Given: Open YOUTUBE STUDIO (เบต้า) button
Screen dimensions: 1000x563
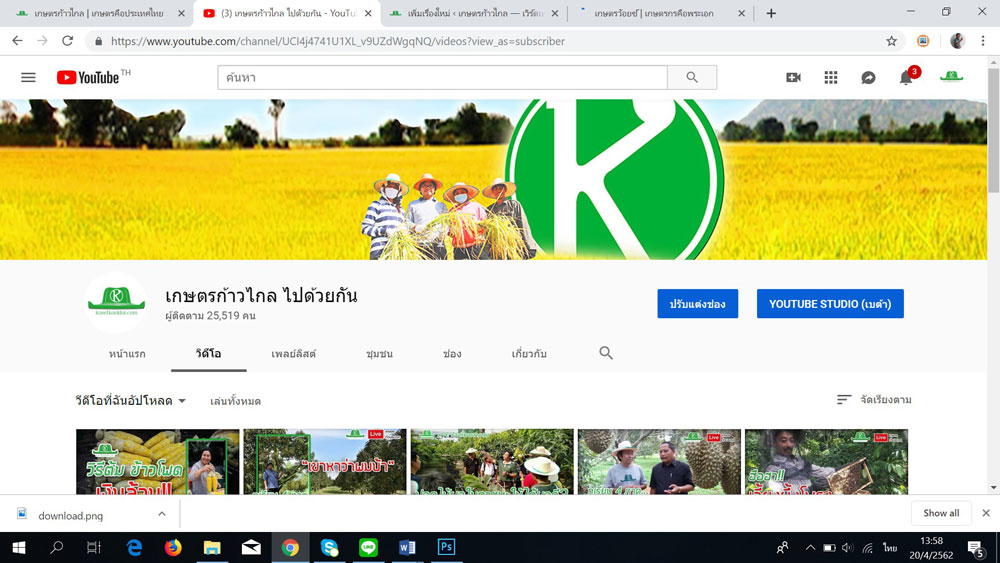Looking at the screenshot, I should coord(830,303).
